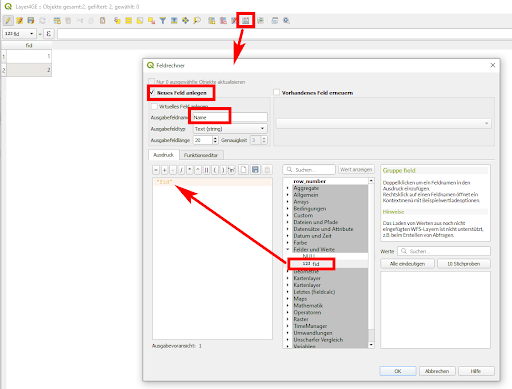Viewport: 512px width, 389px height.
Task: Expand the Farbe function group
Action: point(288,243)
